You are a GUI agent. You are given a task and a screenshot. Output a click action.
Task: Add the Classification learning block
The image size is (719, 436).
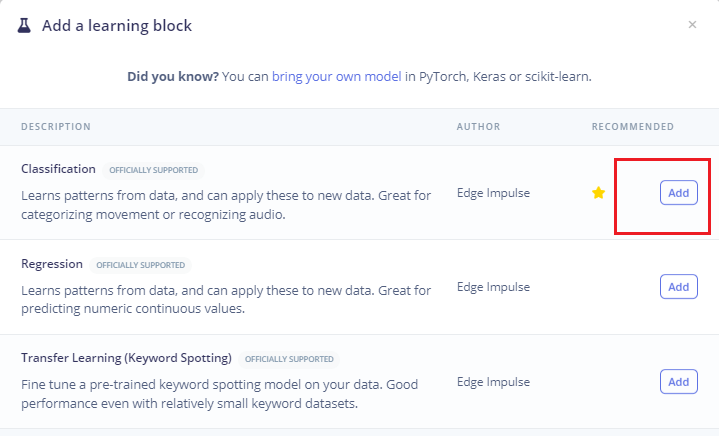678,193
